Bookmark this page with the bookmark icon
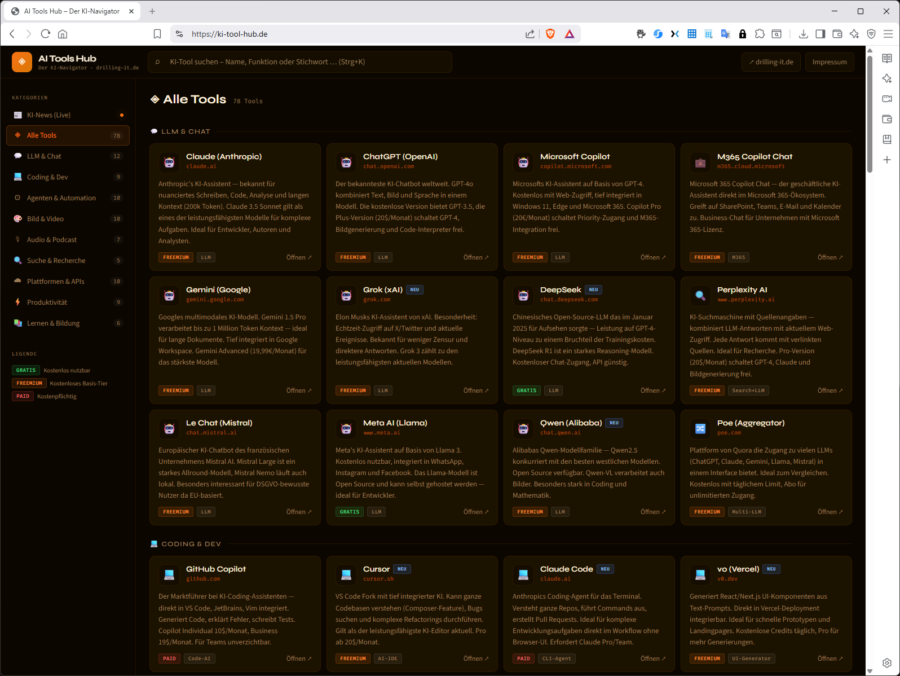Viewport: 900px width, 676px height. tap(157, 33)
